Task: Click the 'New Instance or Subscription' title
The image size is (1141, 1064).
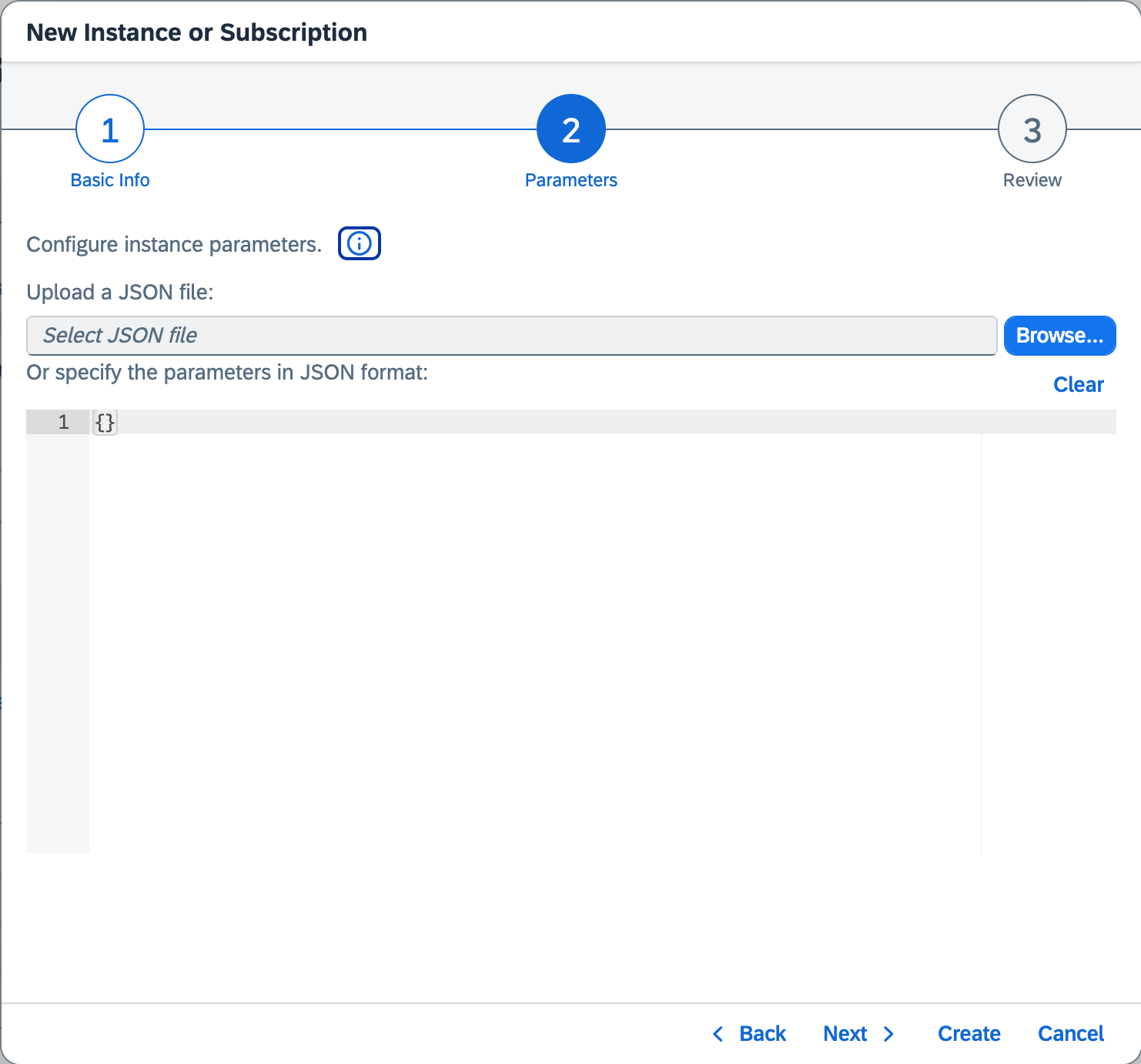Action: click(x=196, y=32)
